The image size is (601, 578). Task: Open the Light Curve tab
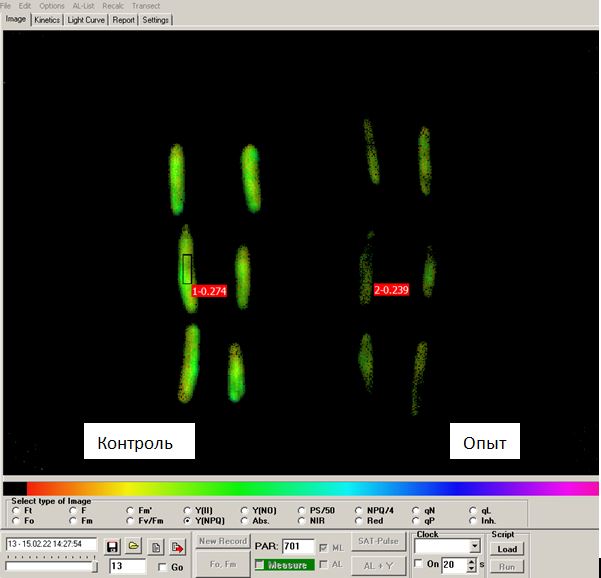(87, 20)
